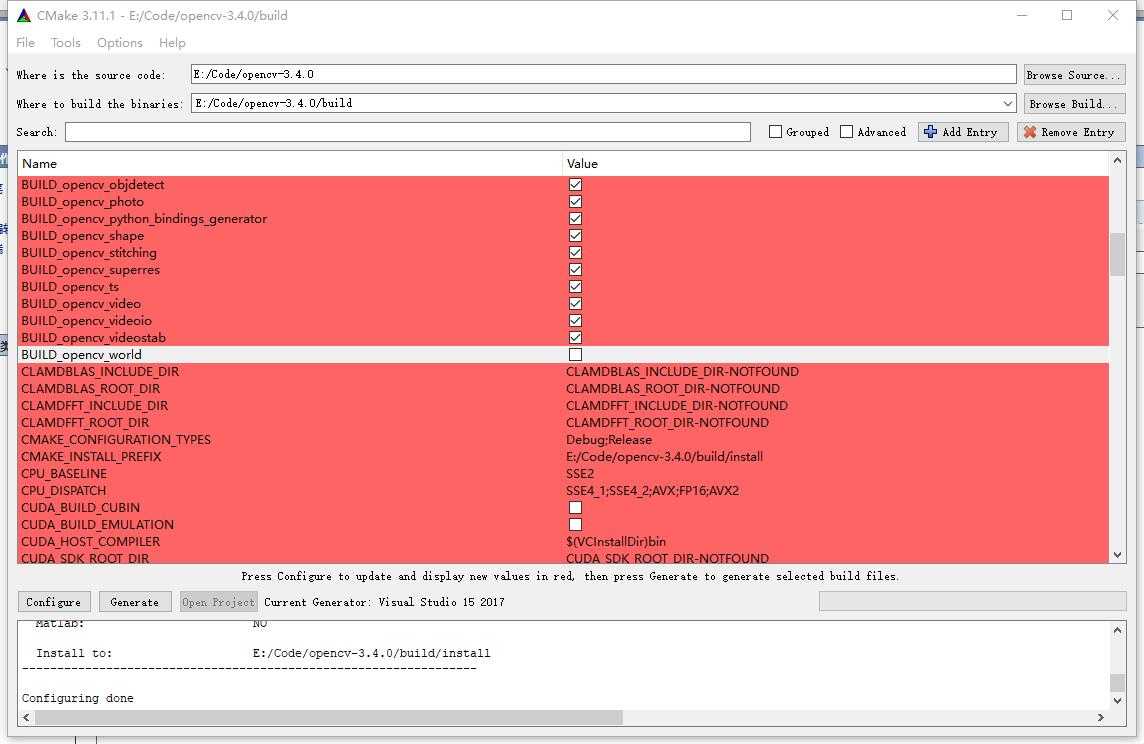The image size is (1144, 744).
Task: Uncheck BUILD_opencv_photo checkbox
Action: tap(576, 202)
